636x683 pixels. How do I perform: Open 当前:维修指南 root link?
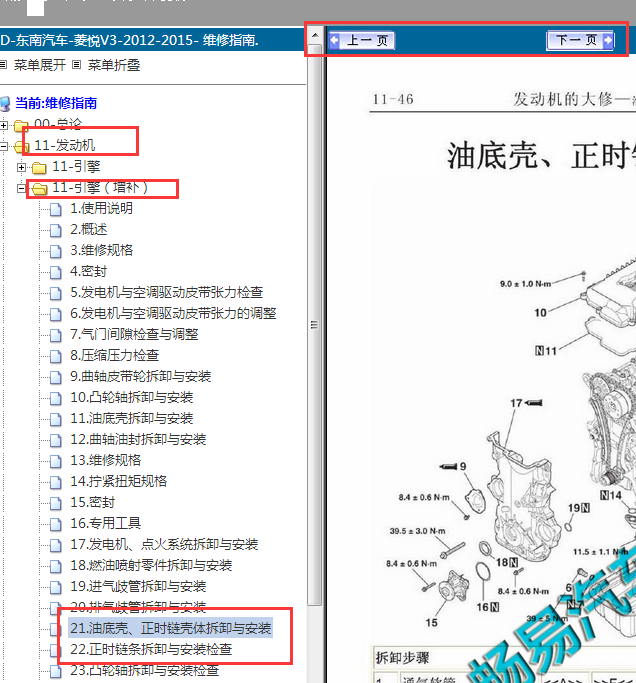pyautogui.click(x=56, y=103)
